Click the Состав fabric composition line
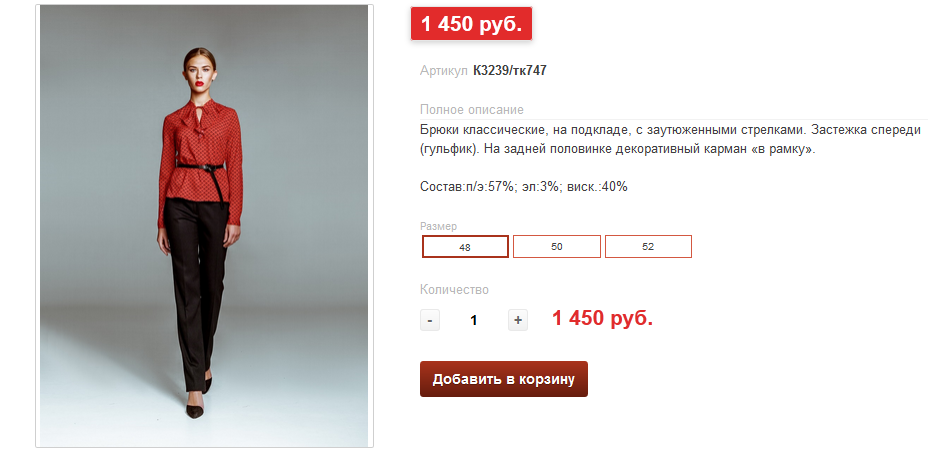The width and height of the screenshot is (952, 454). tap(523, 187)
